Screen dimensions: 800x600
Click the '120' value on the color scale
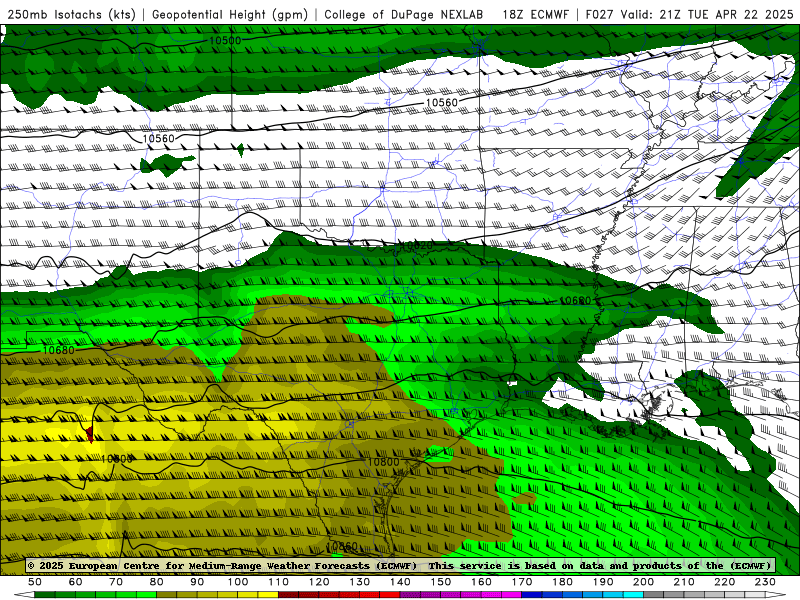pos(319,582)
